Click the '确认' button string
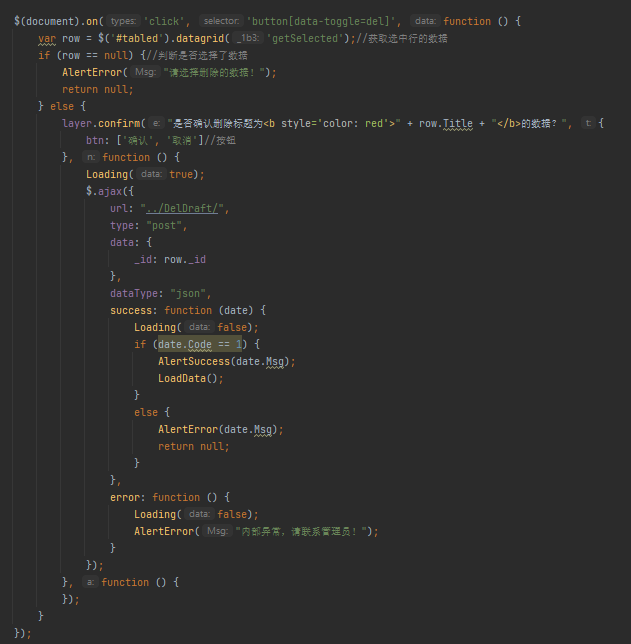The width and height of the screenshot is (631, 644). [137, 140]
